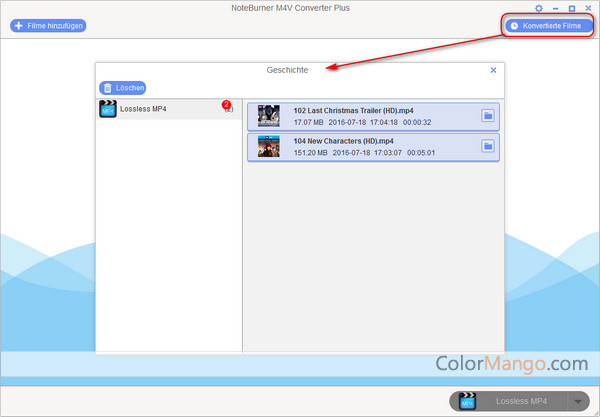600x417 pixels.
Task: Click thumbnail of 102 Last Christmas Trailer
Action: 269,116
